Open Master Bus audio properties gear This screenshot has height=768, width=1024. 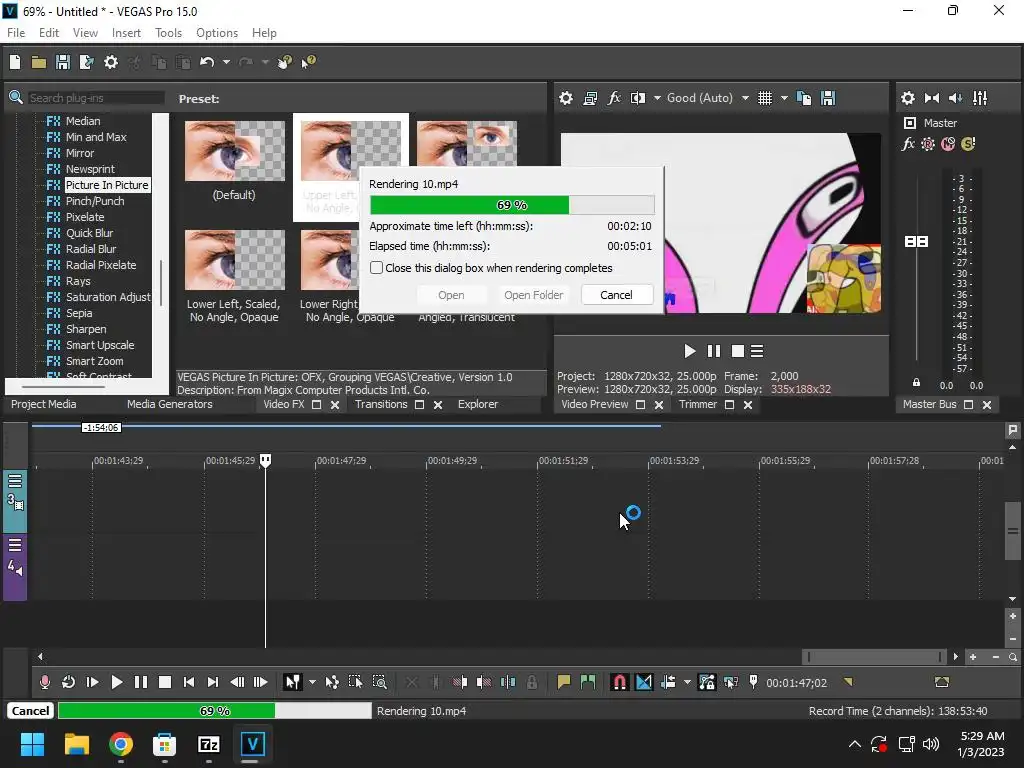[x=908, y=98]
